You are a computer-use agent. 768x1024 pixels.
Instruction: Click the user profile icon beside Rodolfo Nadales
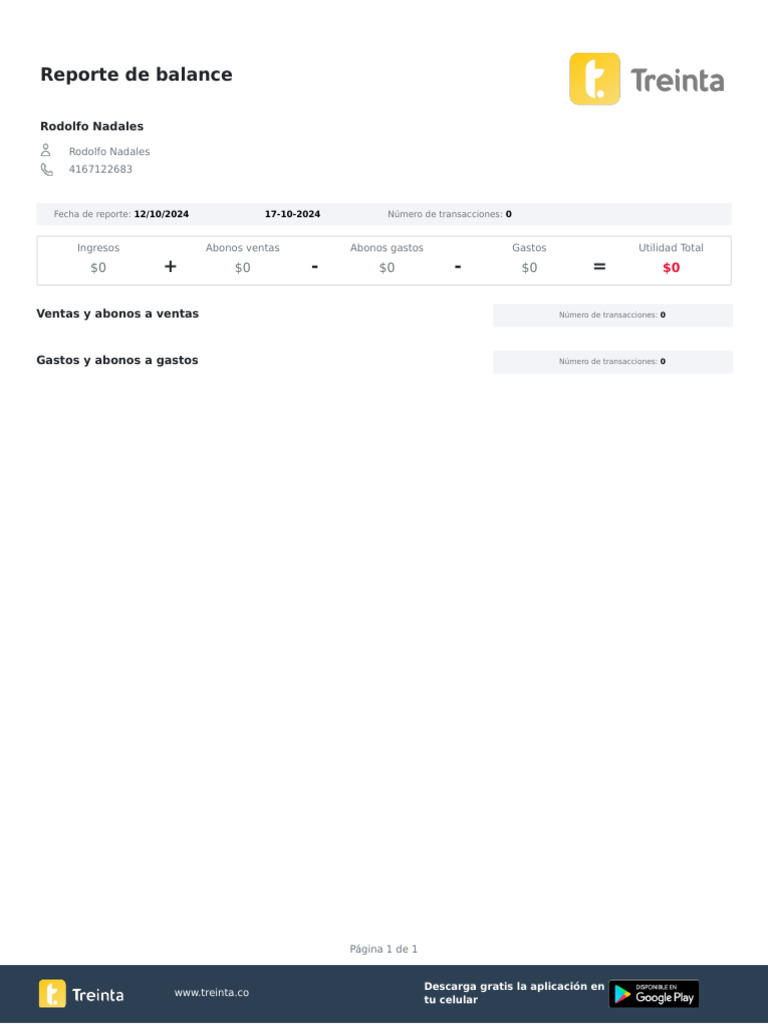coord(46,150)
